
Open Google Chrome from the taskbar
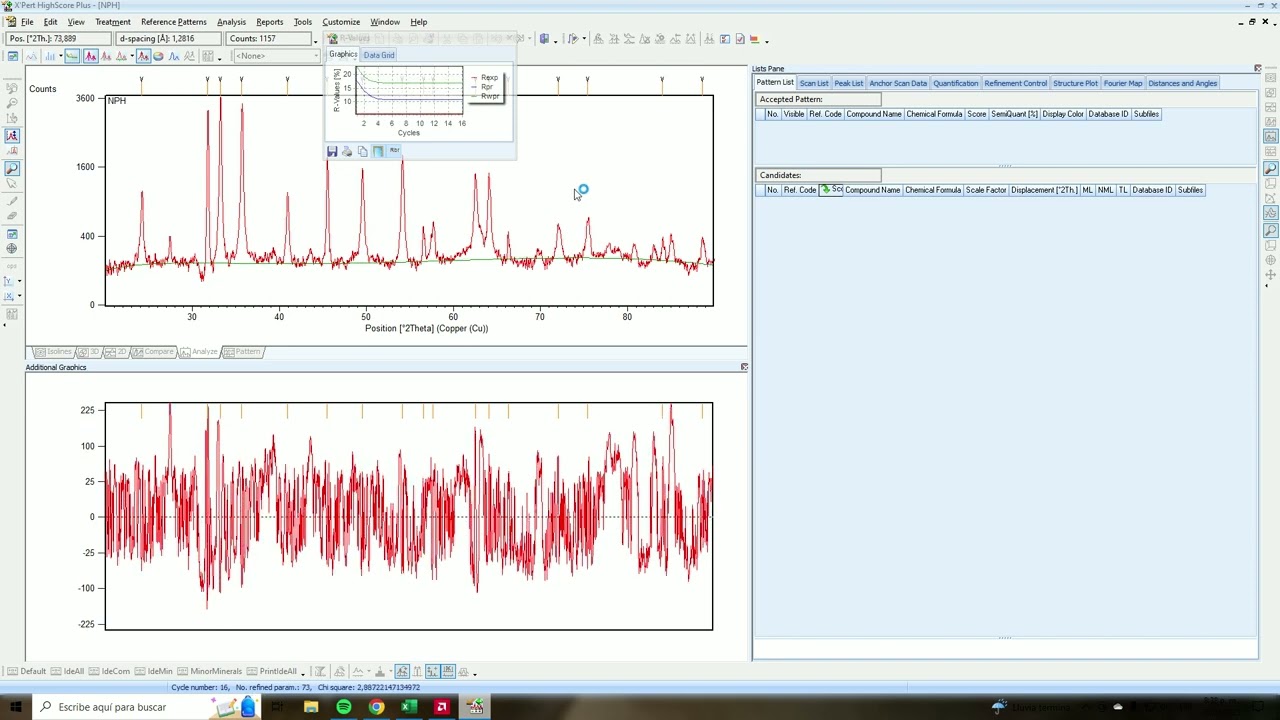coord(376,707)
